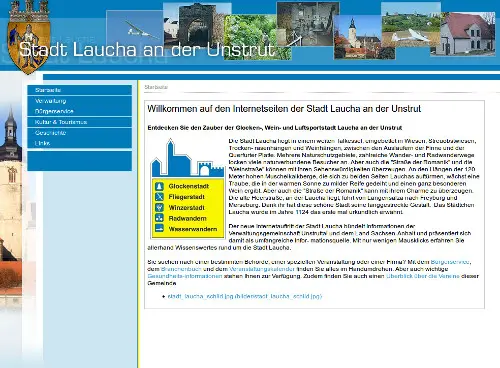Click the cycling icon beside Radwandern

pos(159,218)
